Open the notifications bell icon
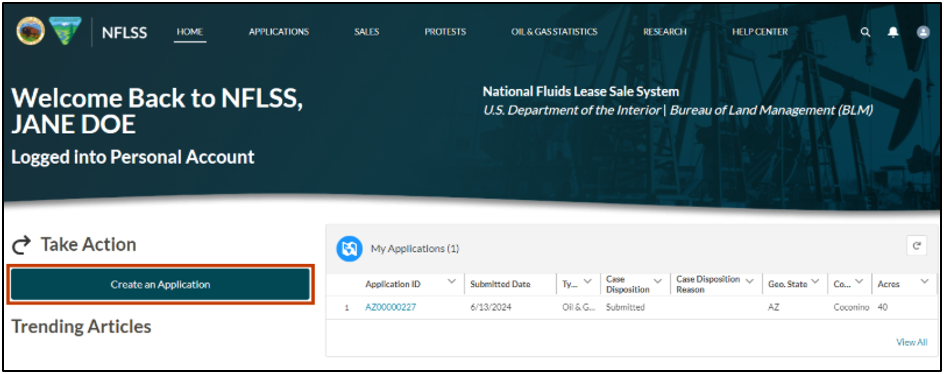944x374 pixels. [893, 33]
